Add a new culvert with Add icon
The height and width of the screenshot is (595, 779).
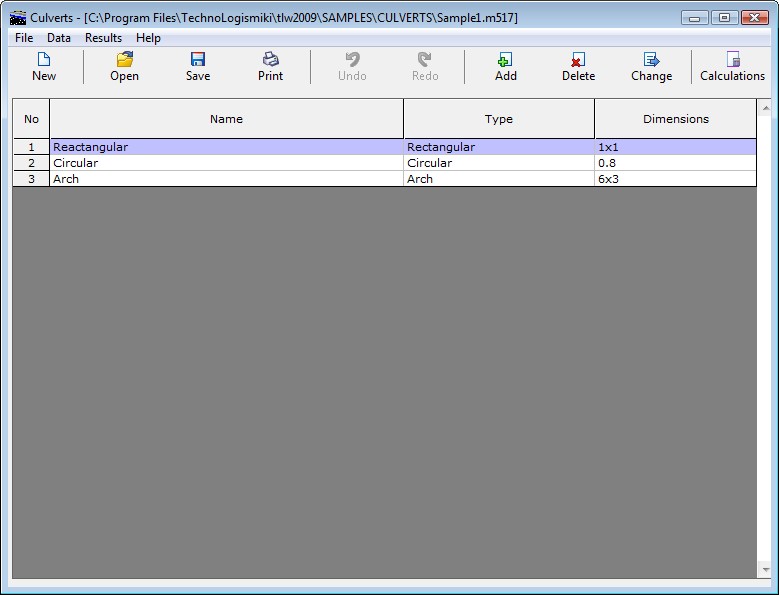(x=506, y=66)
